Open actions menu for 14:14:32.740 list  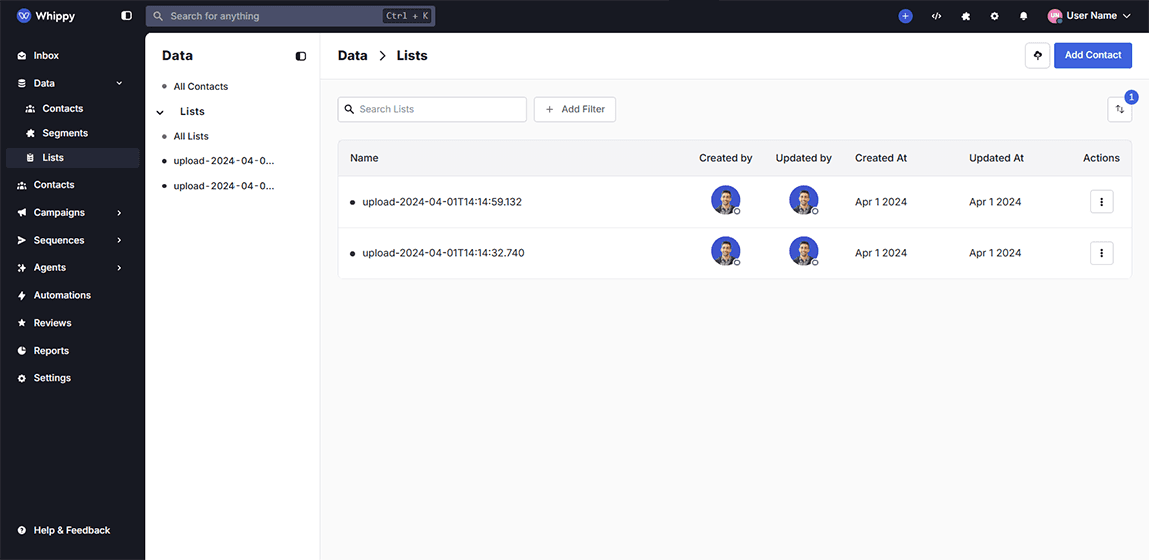click(1101, 253)
